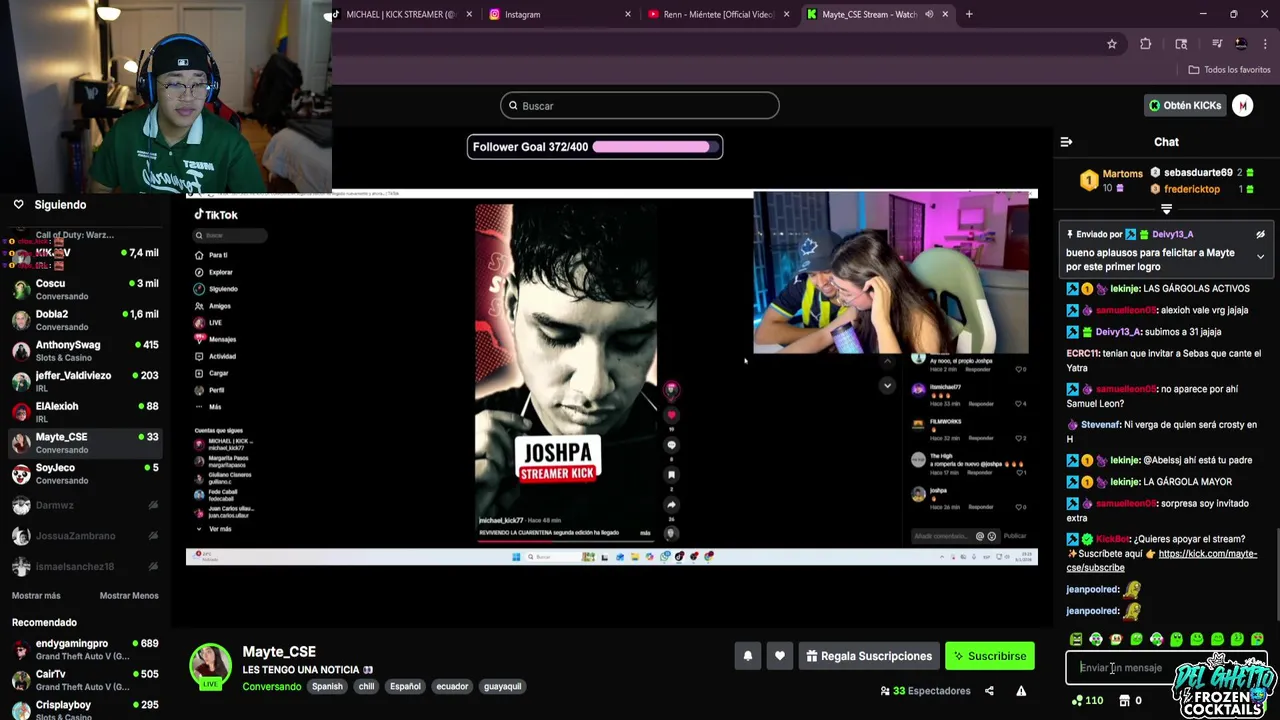Open Chrome three-dot menu
The image size is (1280, 720).
[x=1266, y=44]
